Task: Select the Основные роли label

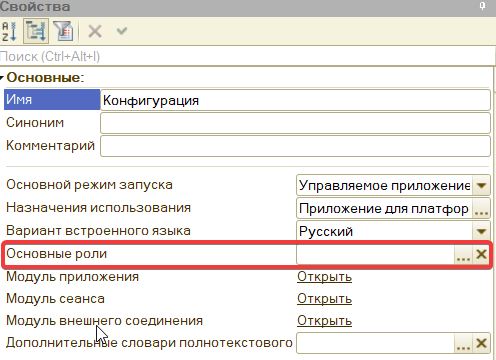Action: 56,254
